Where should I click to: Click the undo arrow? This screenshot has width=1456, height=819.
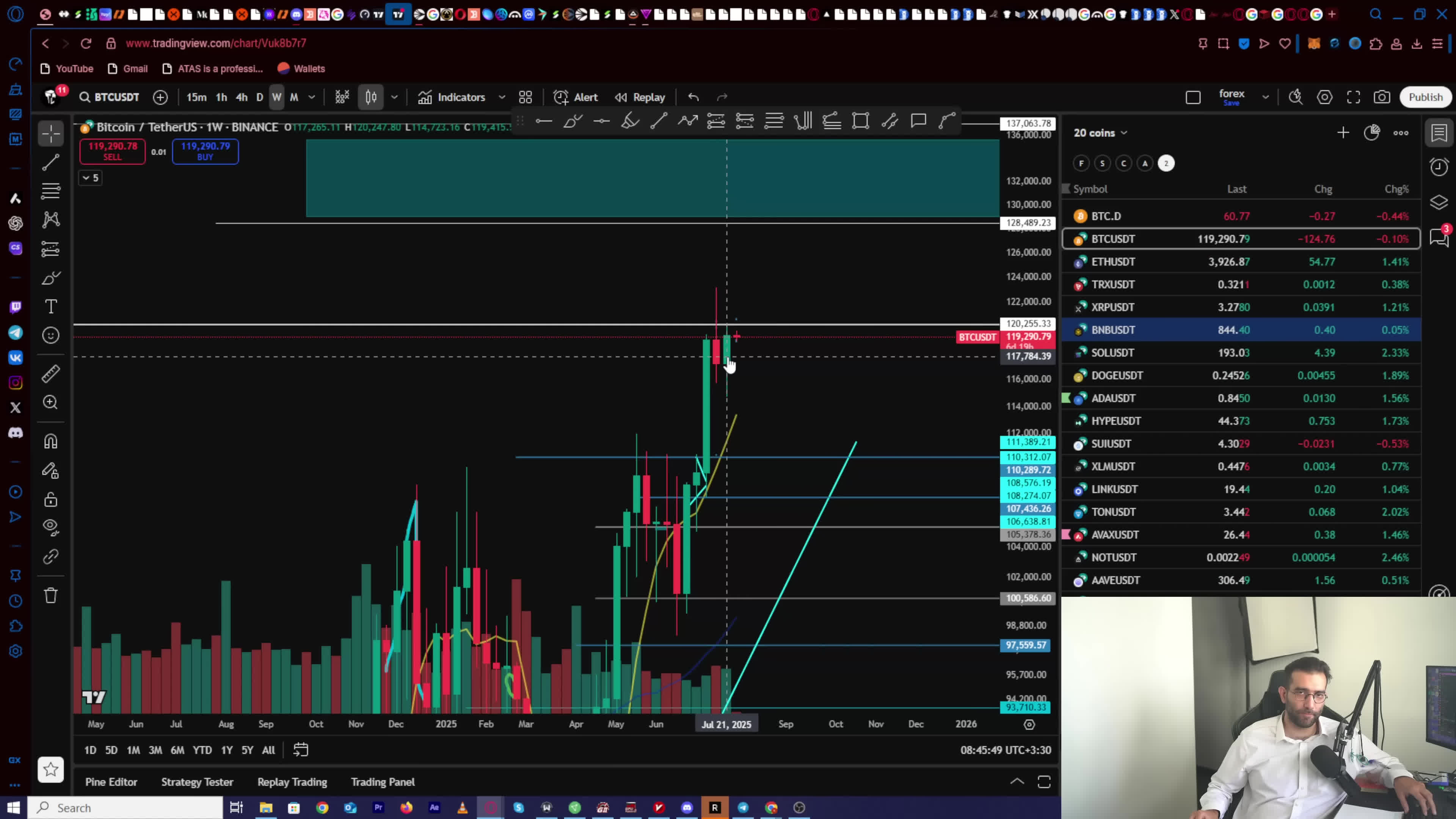click(693, 97)
